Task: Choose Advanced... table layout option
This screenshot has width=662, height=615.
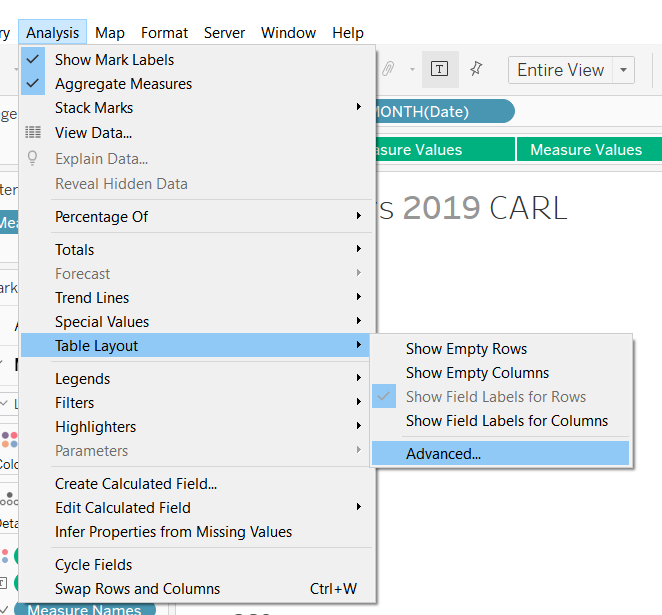Action: tap(443, 454)
